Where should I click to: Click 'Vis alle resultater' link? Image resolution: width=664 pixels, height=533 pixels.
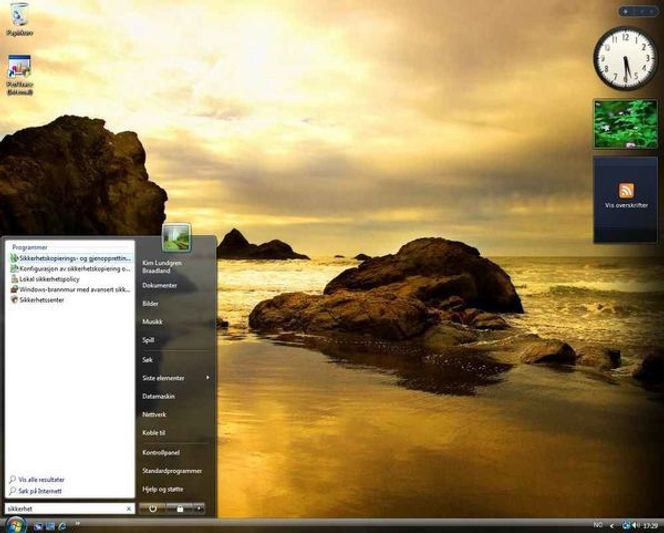pos(37,480)
